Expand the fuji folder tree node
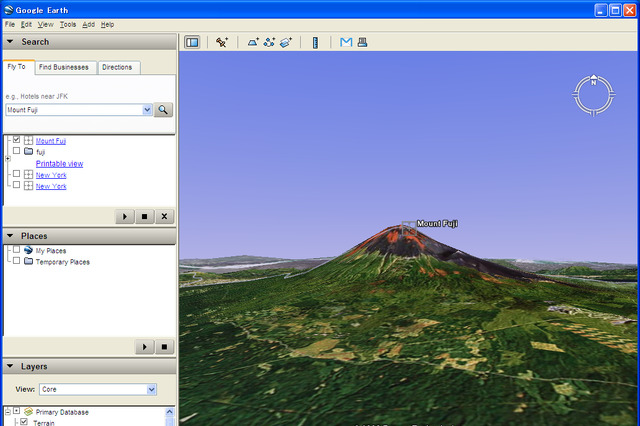The image size is (640, 426). tap(8, 158)
